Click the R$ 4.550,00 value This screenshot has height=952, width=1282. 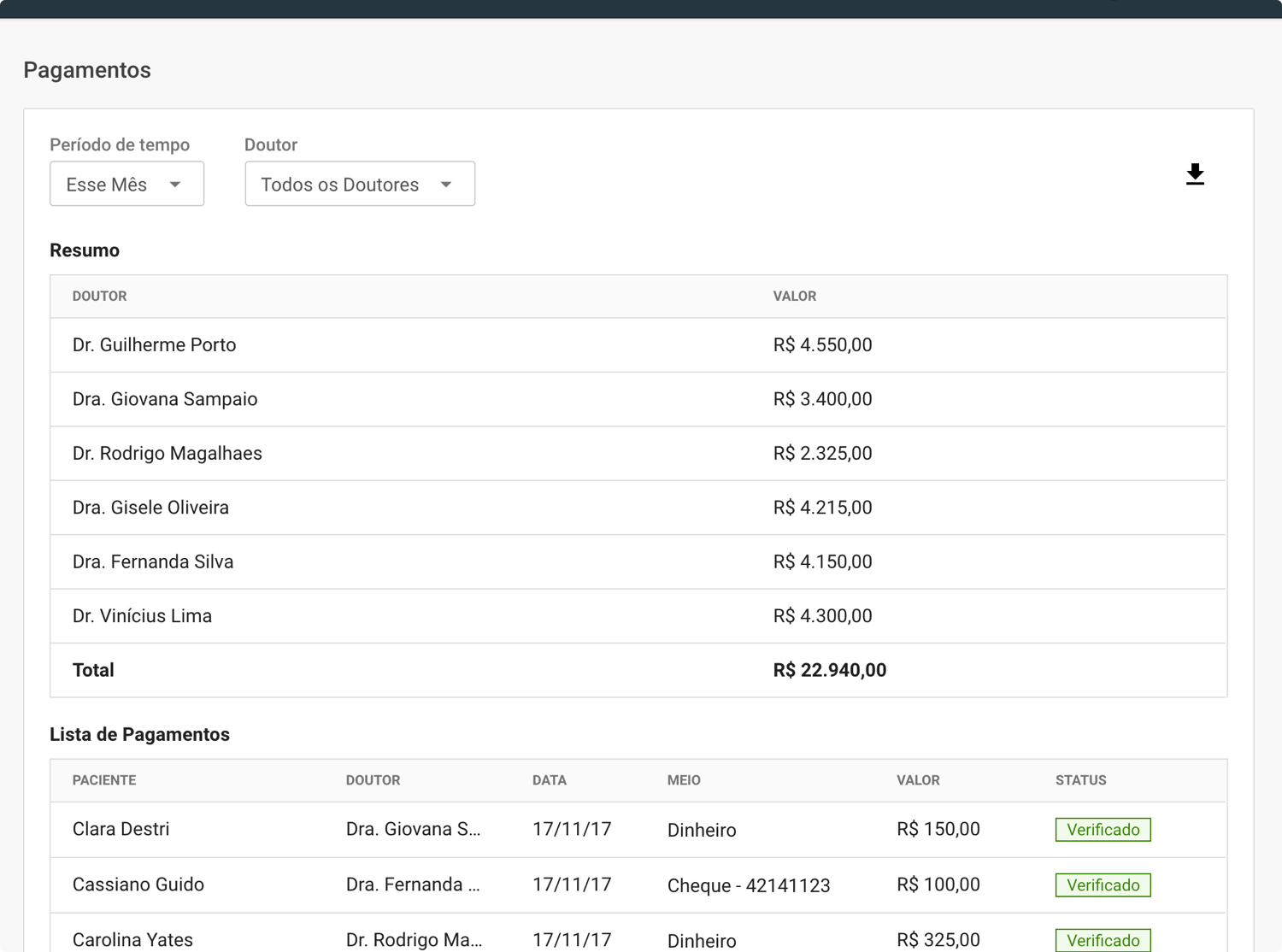822,345
